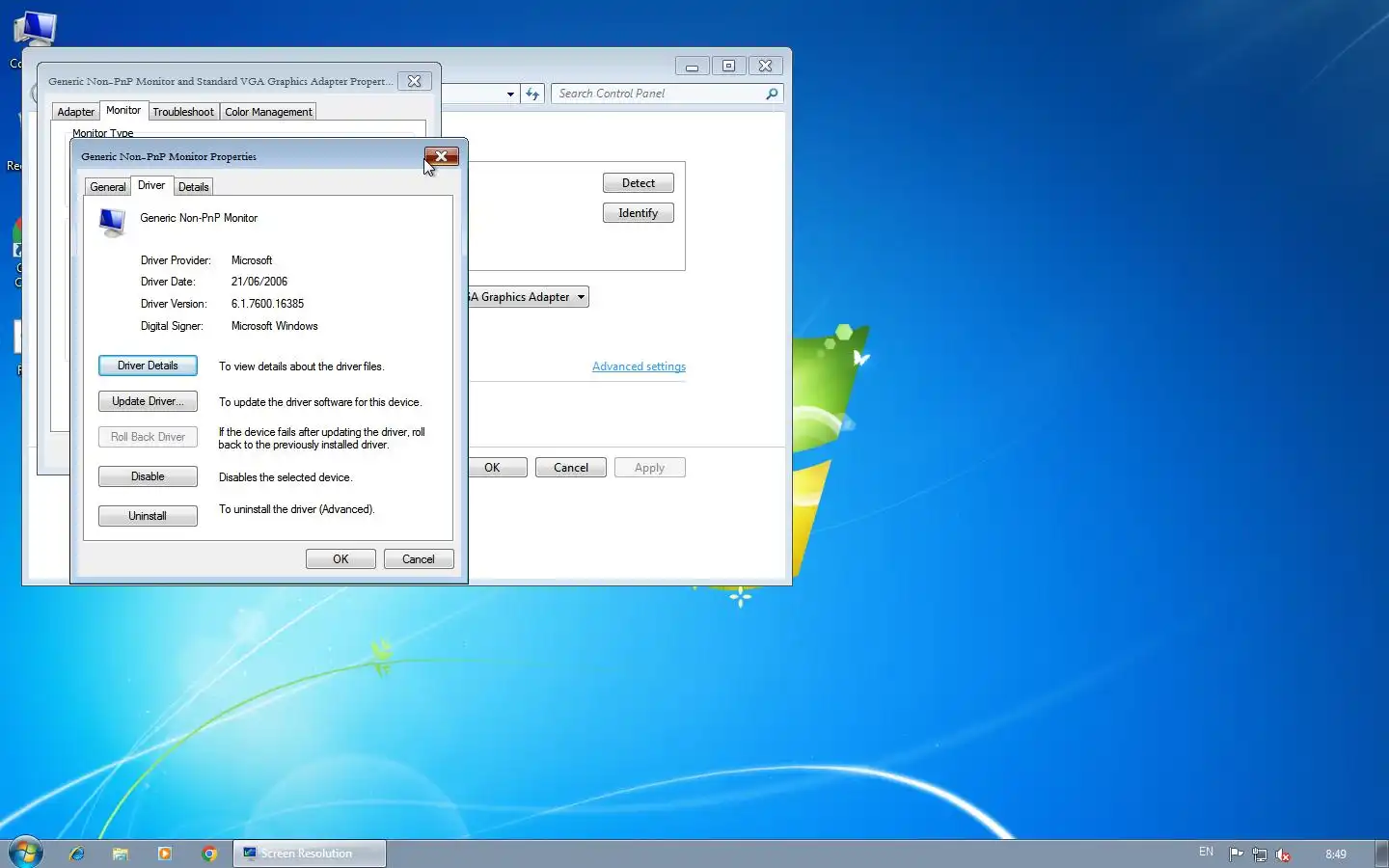Select the Monitor tab in adapter properties

[x=123, y=110]
